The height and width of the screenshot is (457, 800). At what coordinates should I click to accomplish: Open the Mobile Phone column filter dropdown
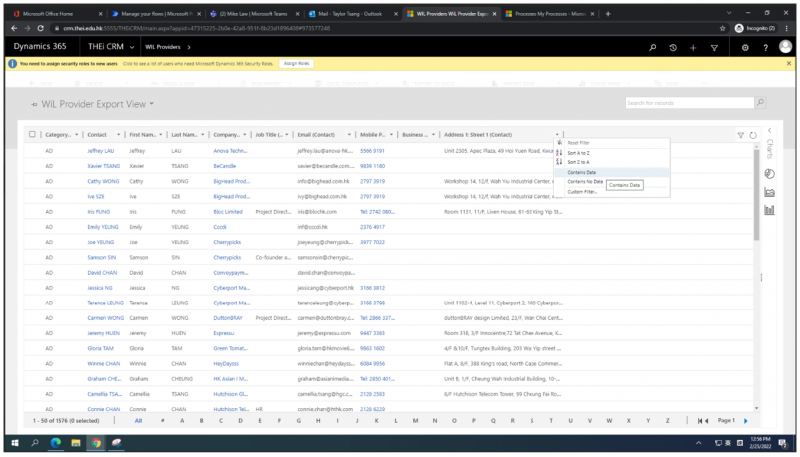tap(391, 135)
